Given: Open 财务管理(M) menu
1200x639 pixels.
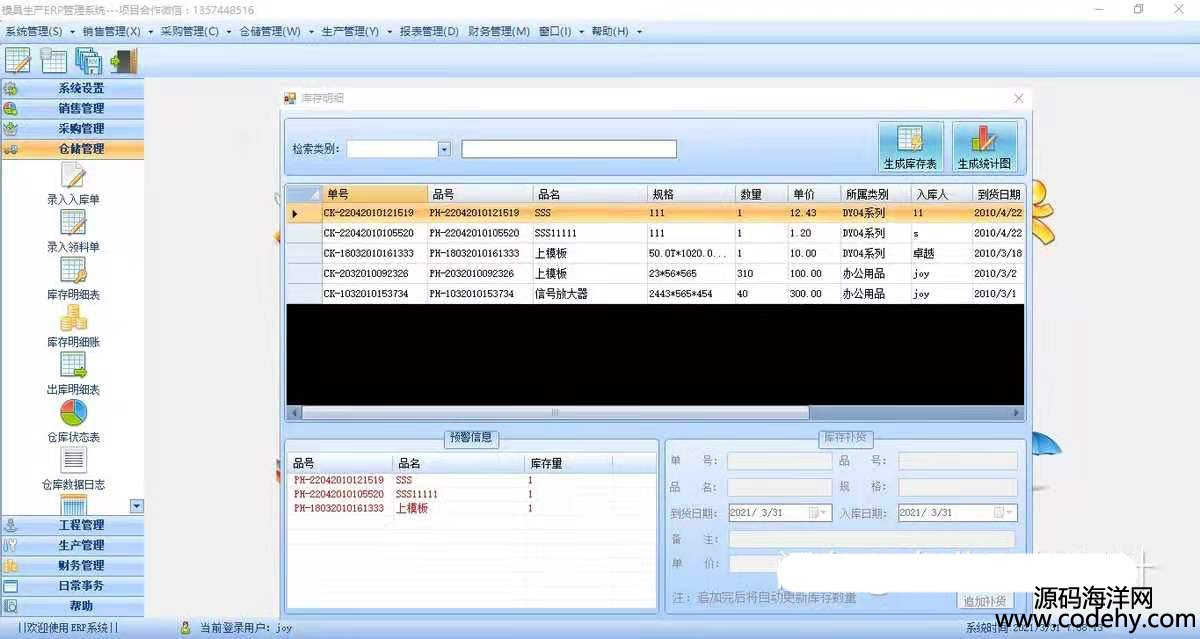Looking at the screenshot, I should point(498,31).
